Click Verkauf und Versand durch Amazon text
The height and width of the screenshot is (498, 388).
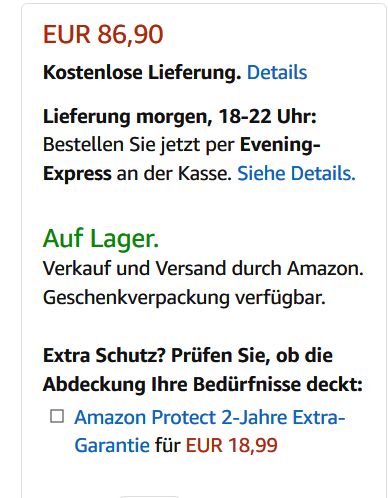click(x=203, y=268)
